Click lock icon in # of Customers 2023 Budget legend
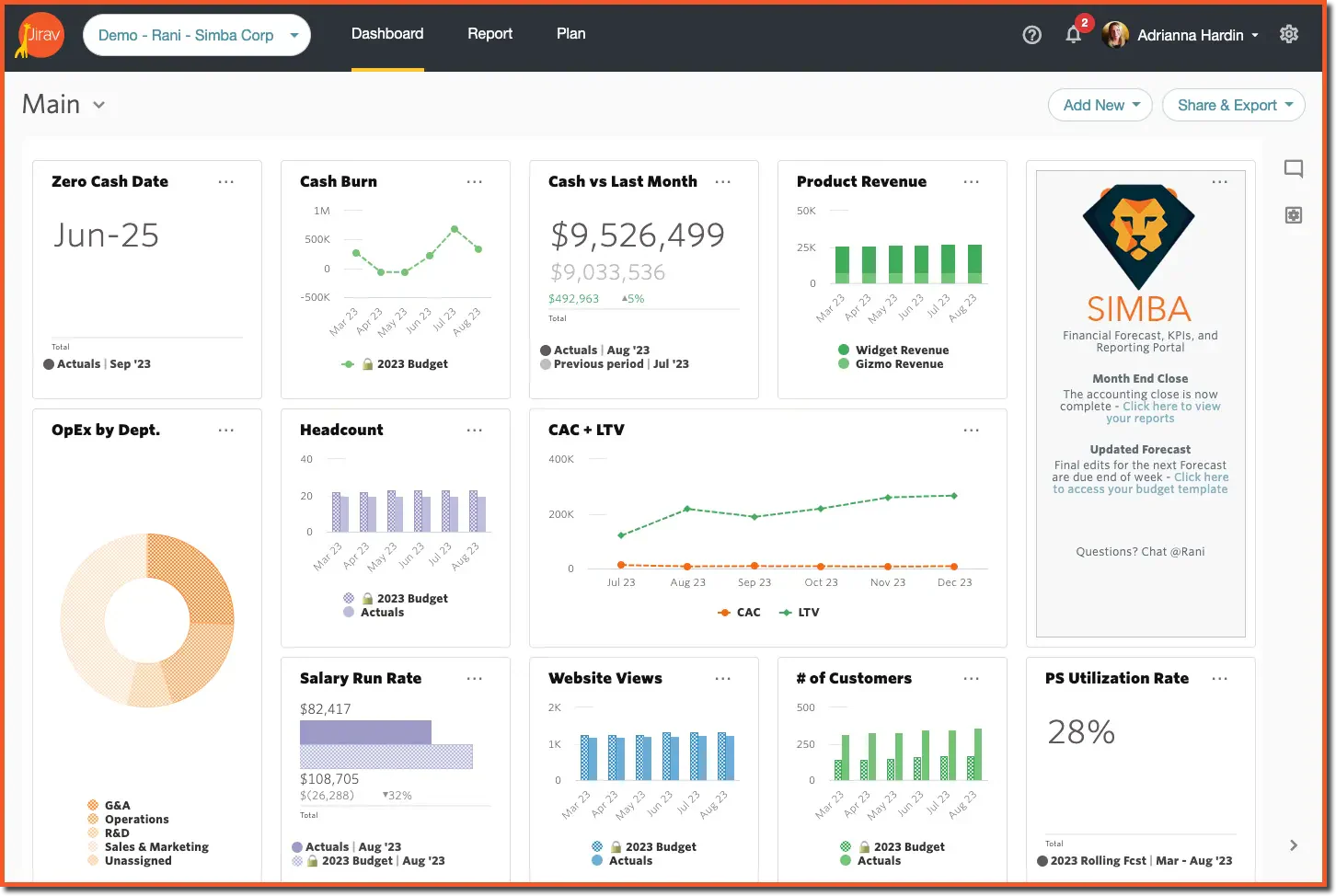The height and width of the screenshot is (896, 1336). 865,847
